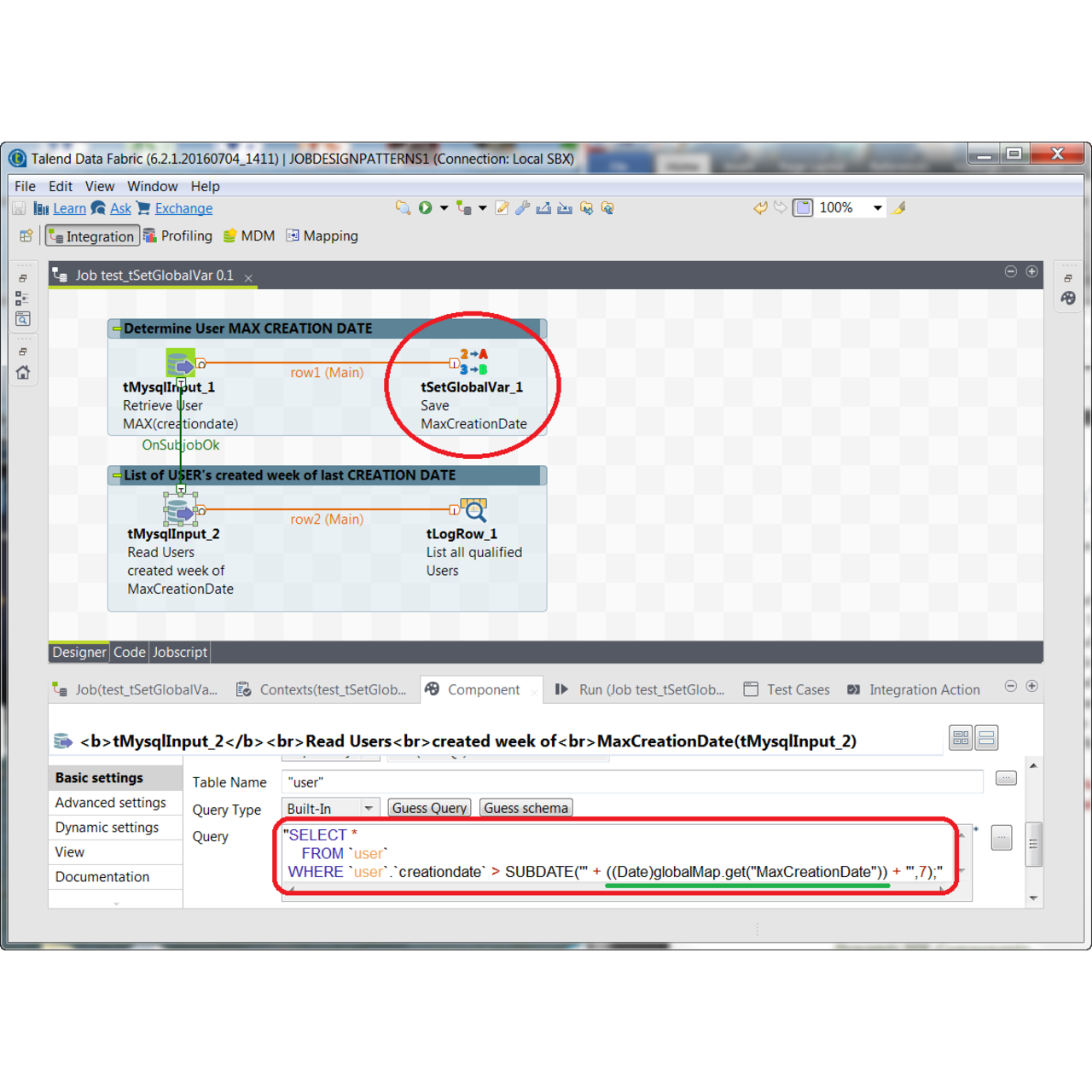Click the redo grey arrow icon

pos(781,207)
